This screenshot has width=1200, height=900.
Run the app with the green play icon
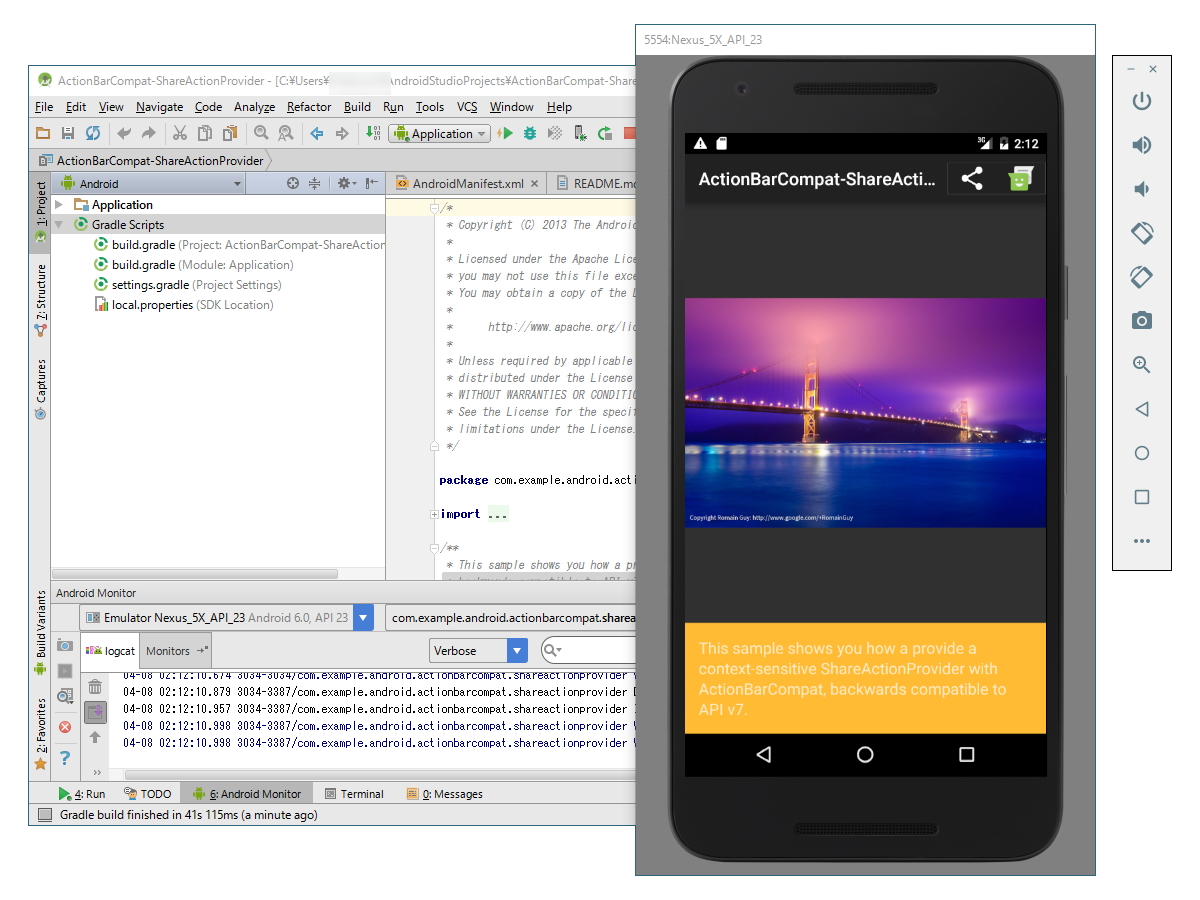505,133
